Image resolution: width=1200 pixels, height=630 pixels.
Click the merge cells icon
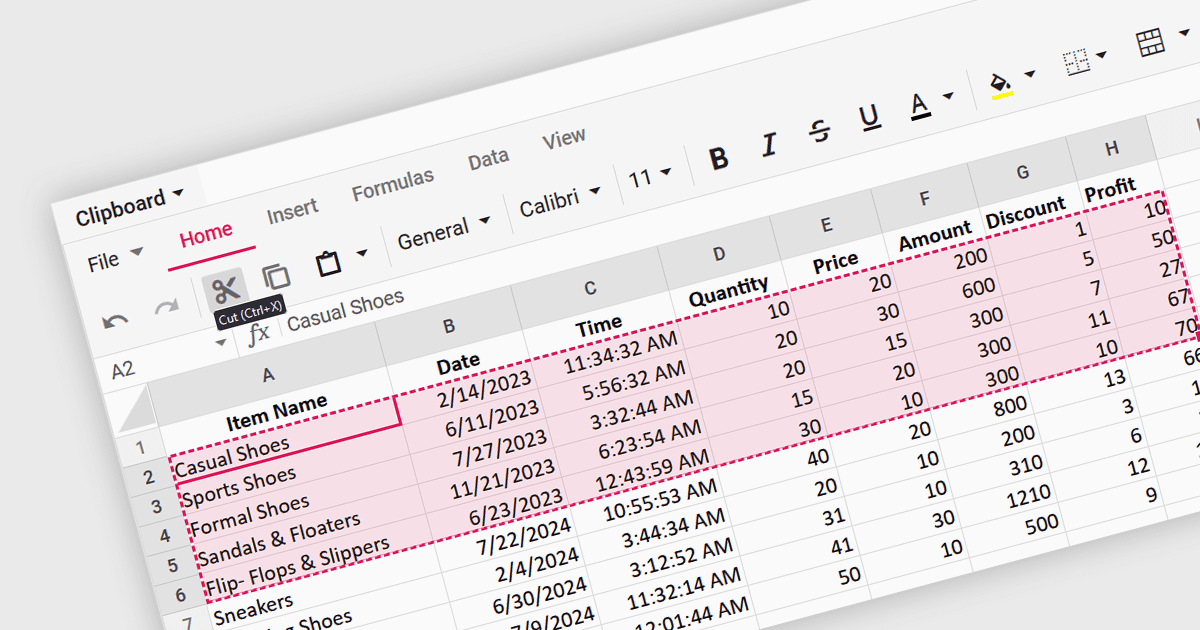(1150, 42)
